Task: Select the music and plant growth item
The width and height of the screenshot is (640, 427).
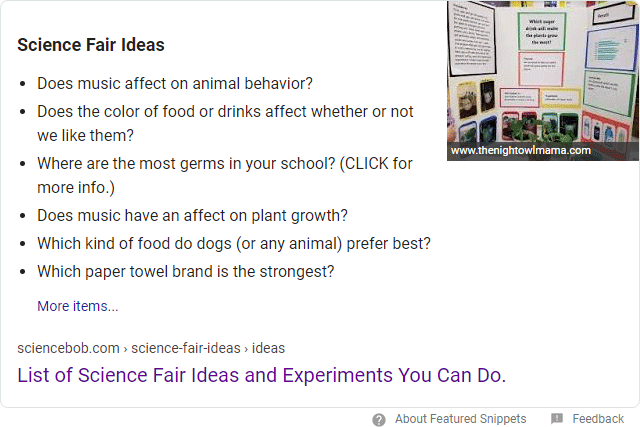Action: [192, 215]
